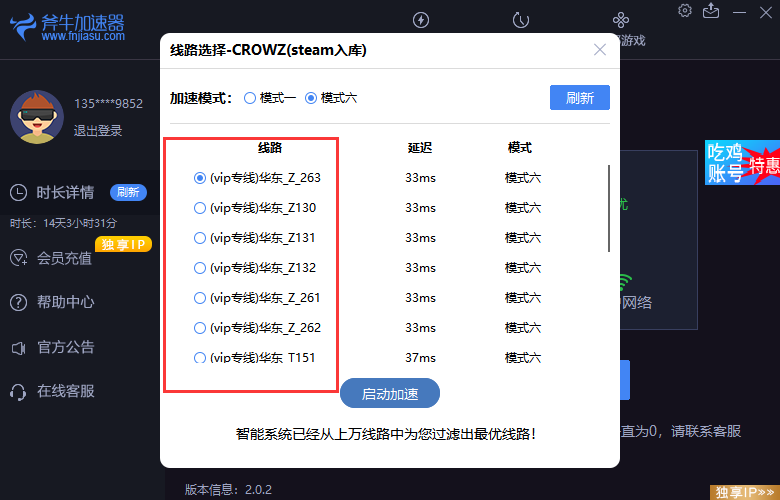Click the question mark icon for 帮助中心
780x500 pixels.
[18, 302]
